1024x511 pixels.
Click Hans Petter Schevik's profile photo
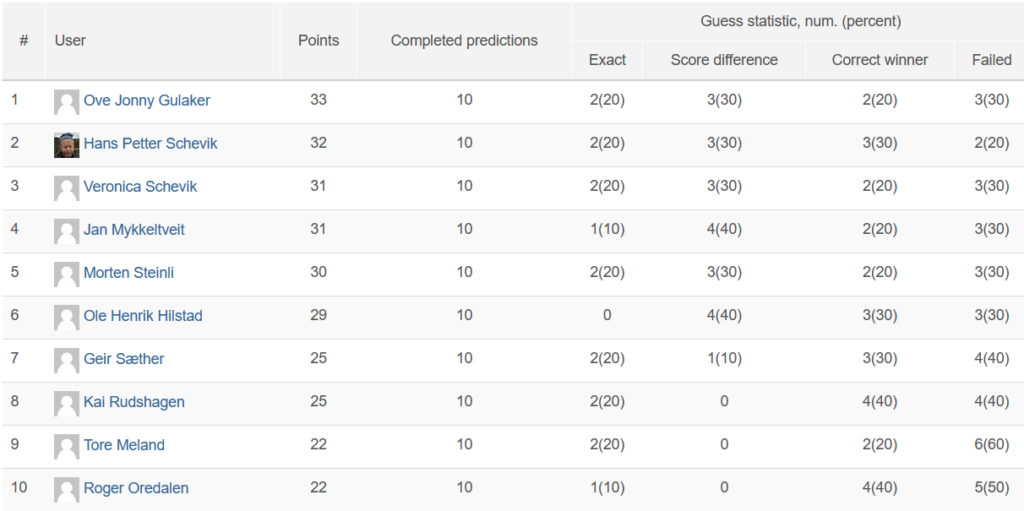point(67,145)
